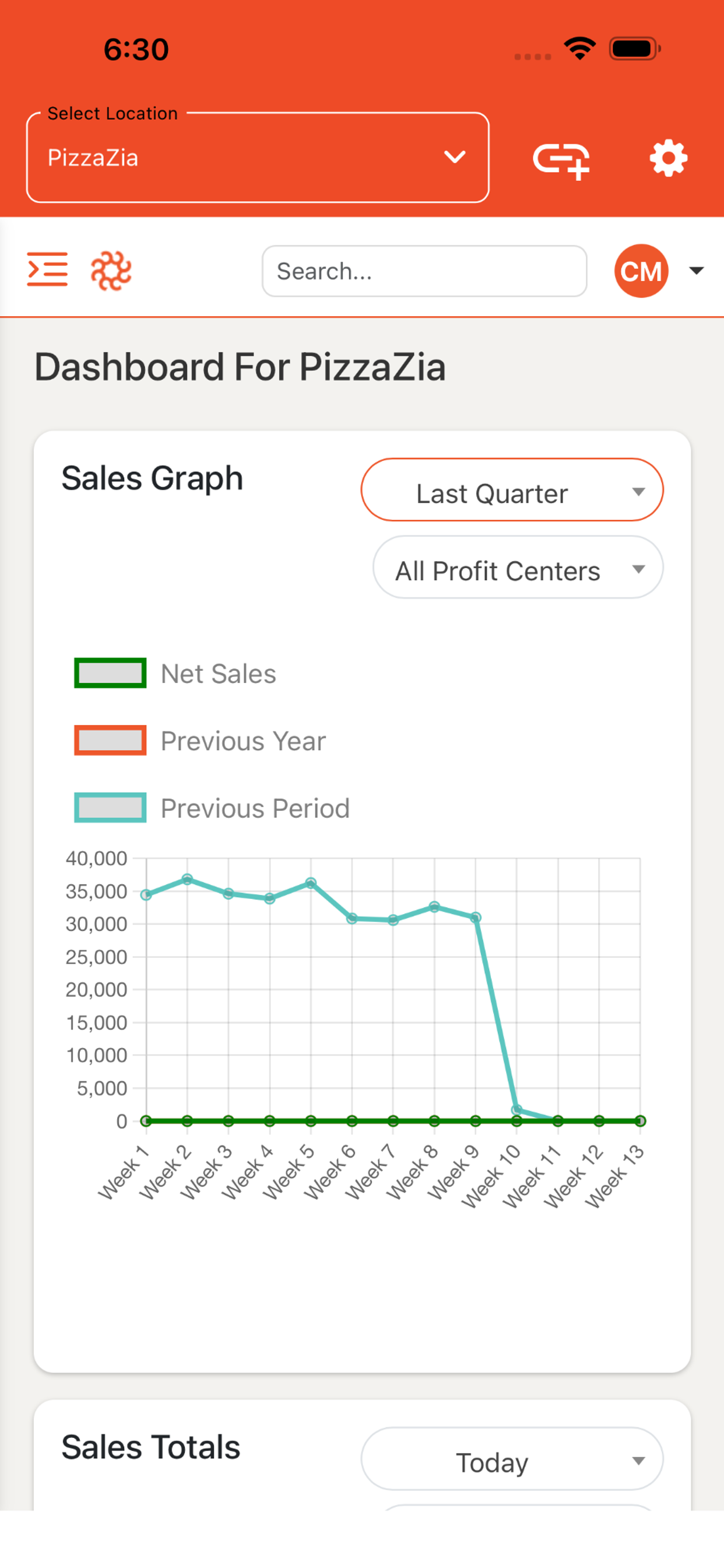Open the settings gear icon

point(668,158)
